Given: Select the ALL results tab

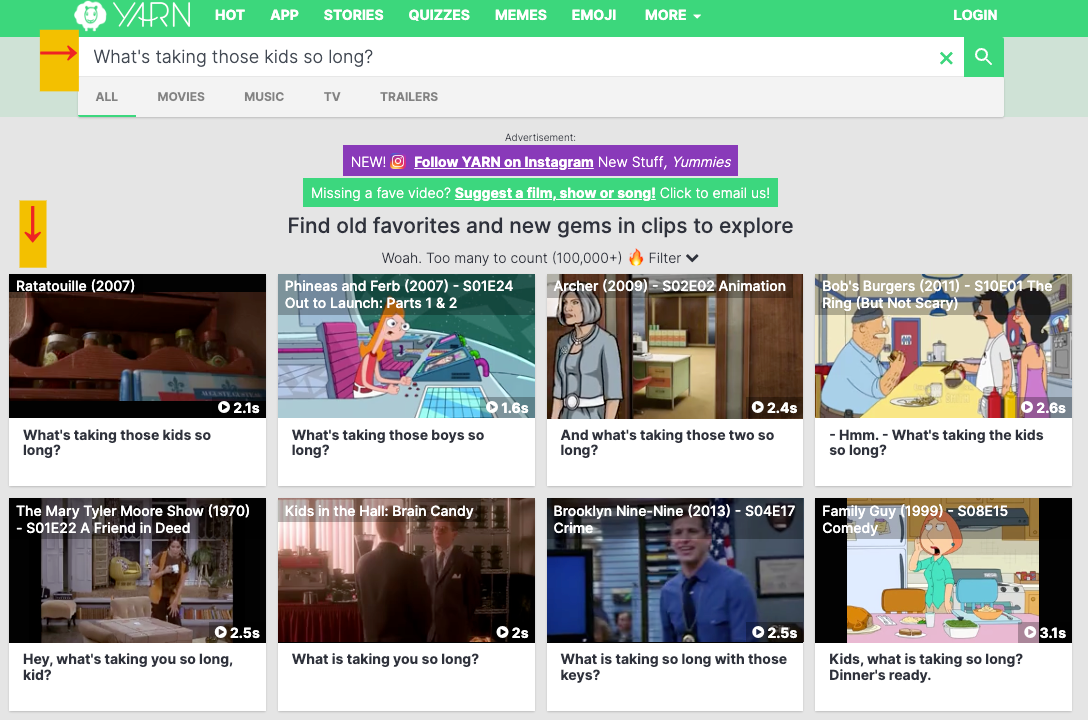Looking at the screenshot, I should (106, 97).
